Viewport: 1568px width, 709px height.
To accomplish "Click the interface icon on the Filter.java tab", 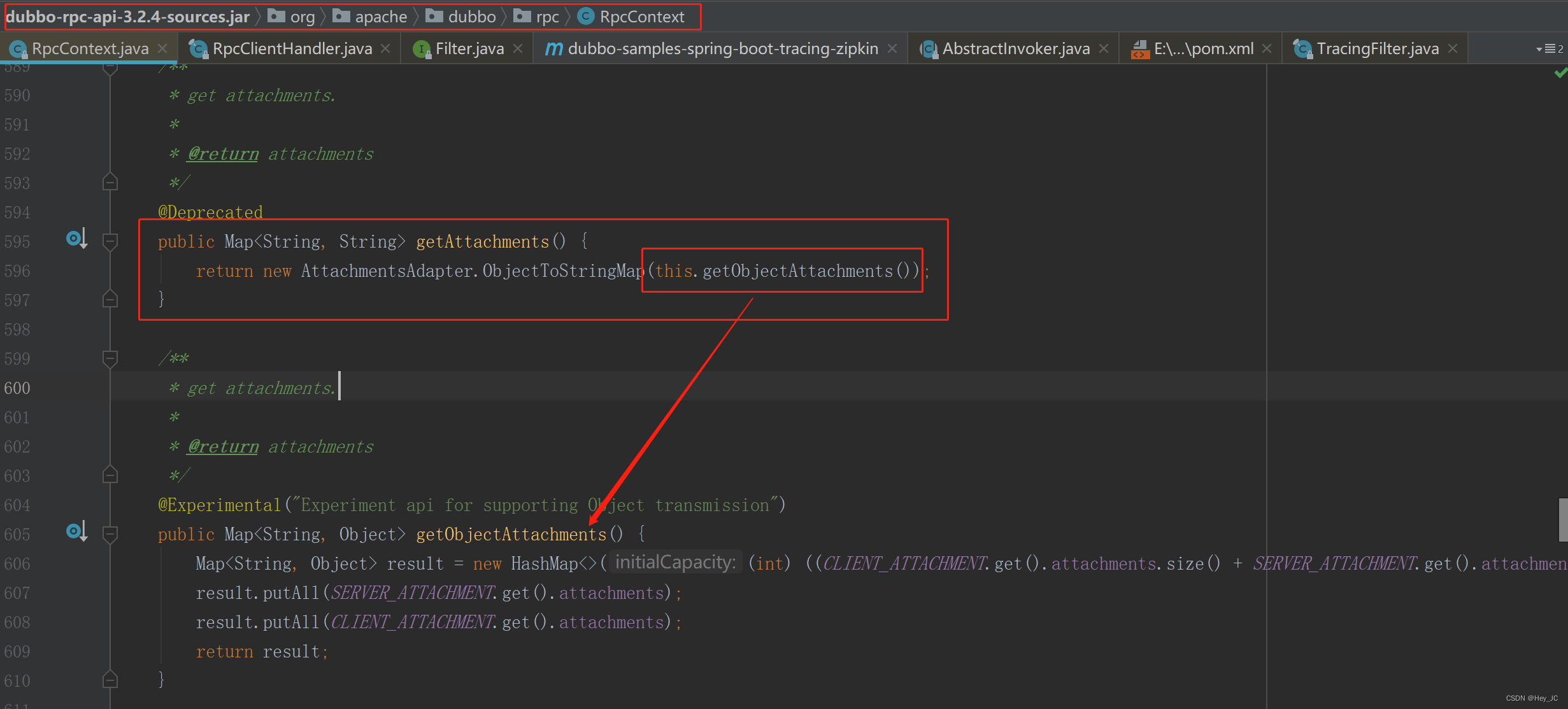I will (421, 49).
